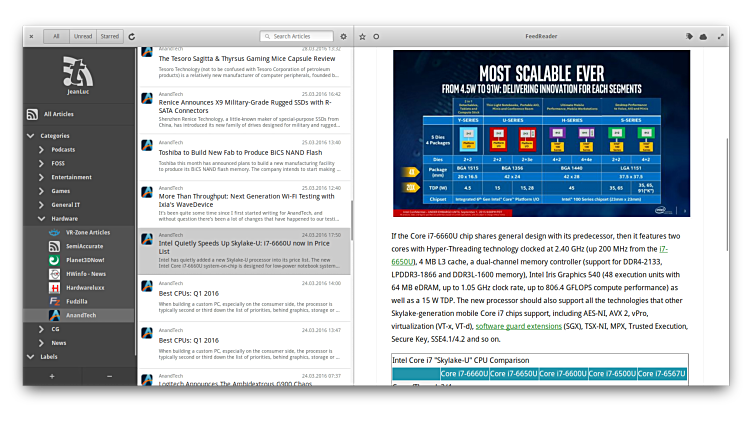The width and height of the screenshot is (752, 423).
Task: Click the cloud share icon
Action: click(703, 36)
